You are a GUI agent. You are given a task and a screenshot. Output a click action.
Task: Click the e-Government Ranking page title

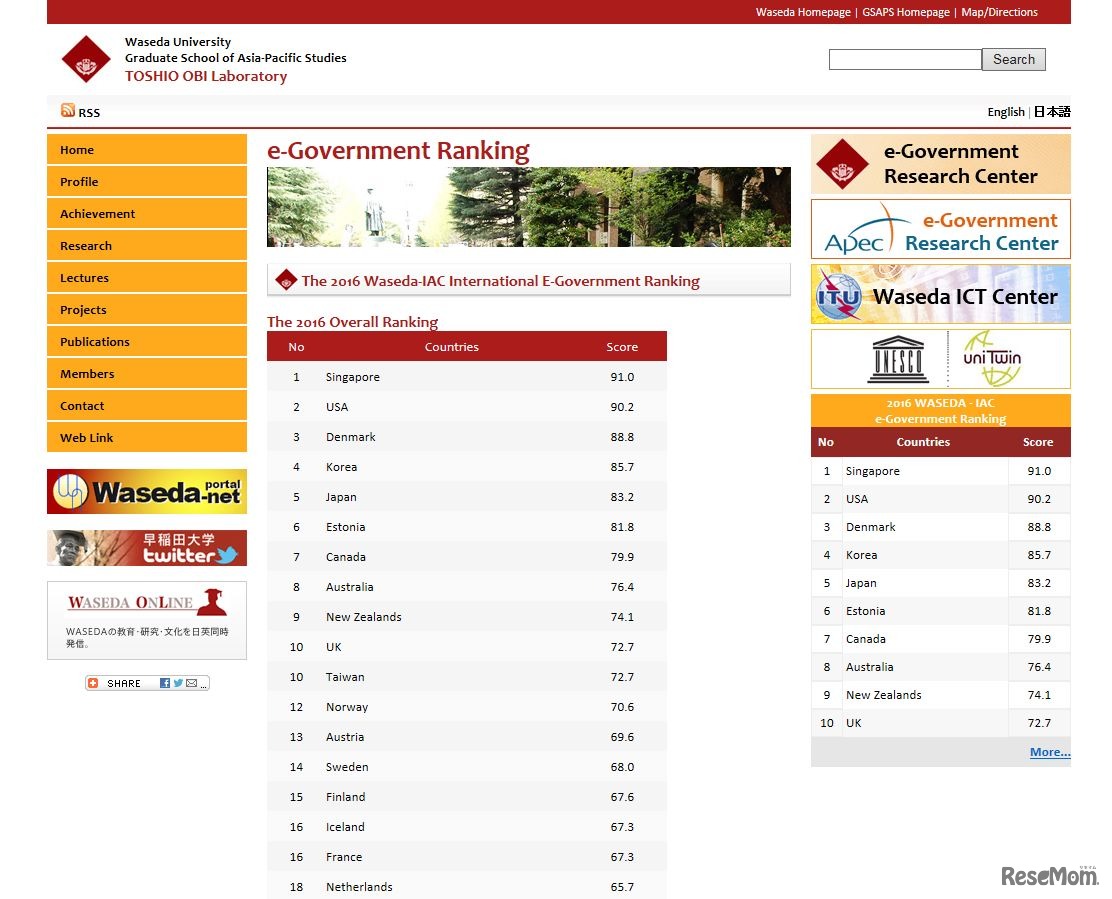coord(398,150)
